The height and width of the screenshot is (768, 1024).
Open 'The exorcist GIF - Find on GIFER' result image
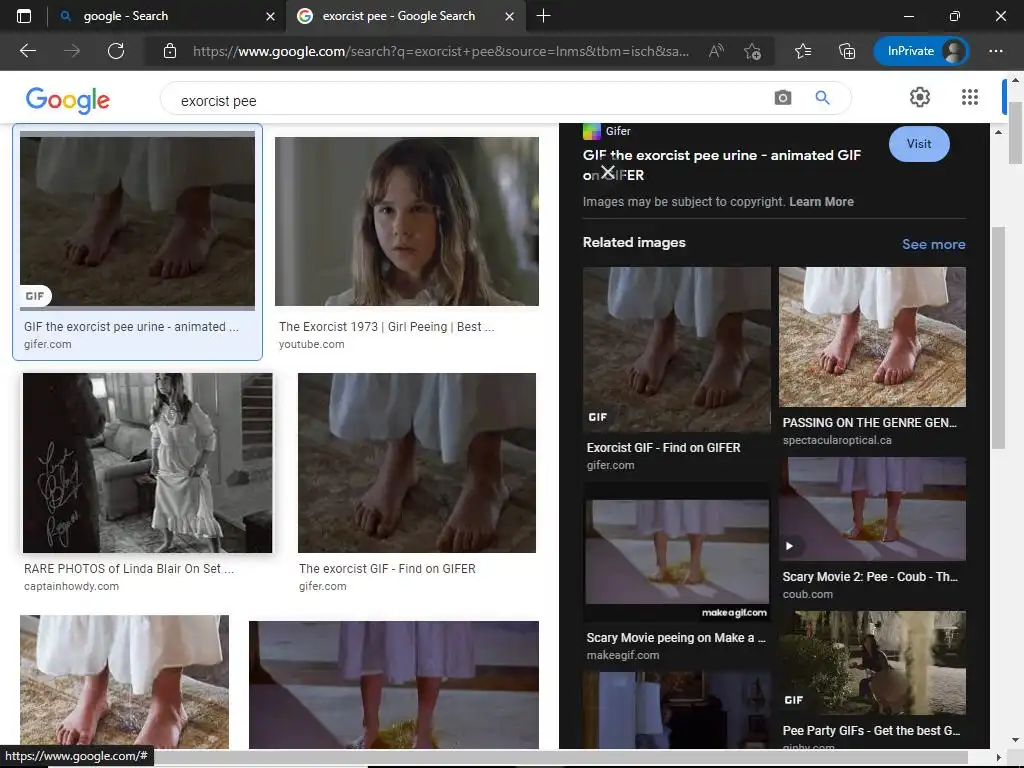point(417,463)
